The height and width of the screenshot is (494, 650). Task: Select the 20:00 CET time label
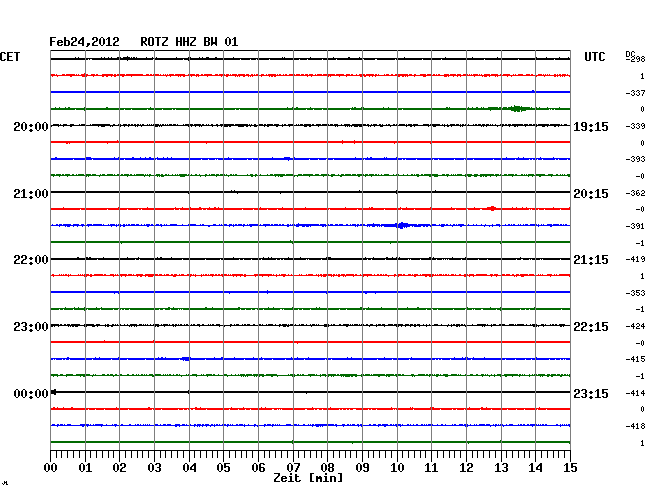coord(31,126)
